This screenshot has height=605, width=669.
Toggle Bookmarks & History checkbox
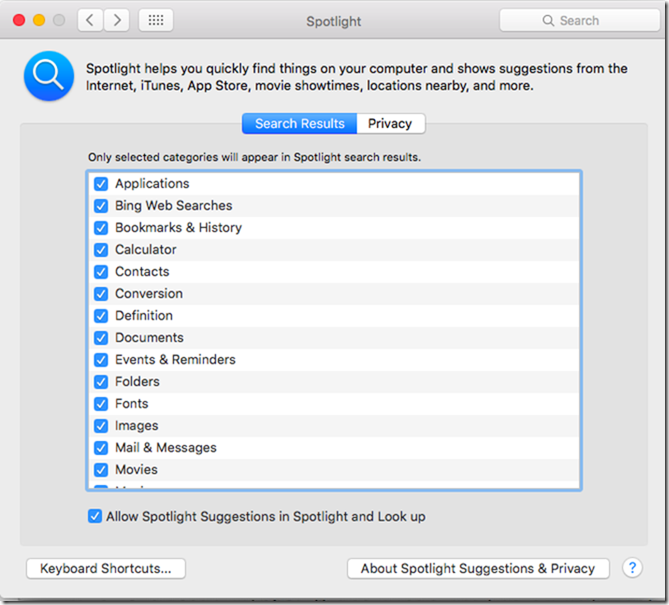[x=101, y=228]
